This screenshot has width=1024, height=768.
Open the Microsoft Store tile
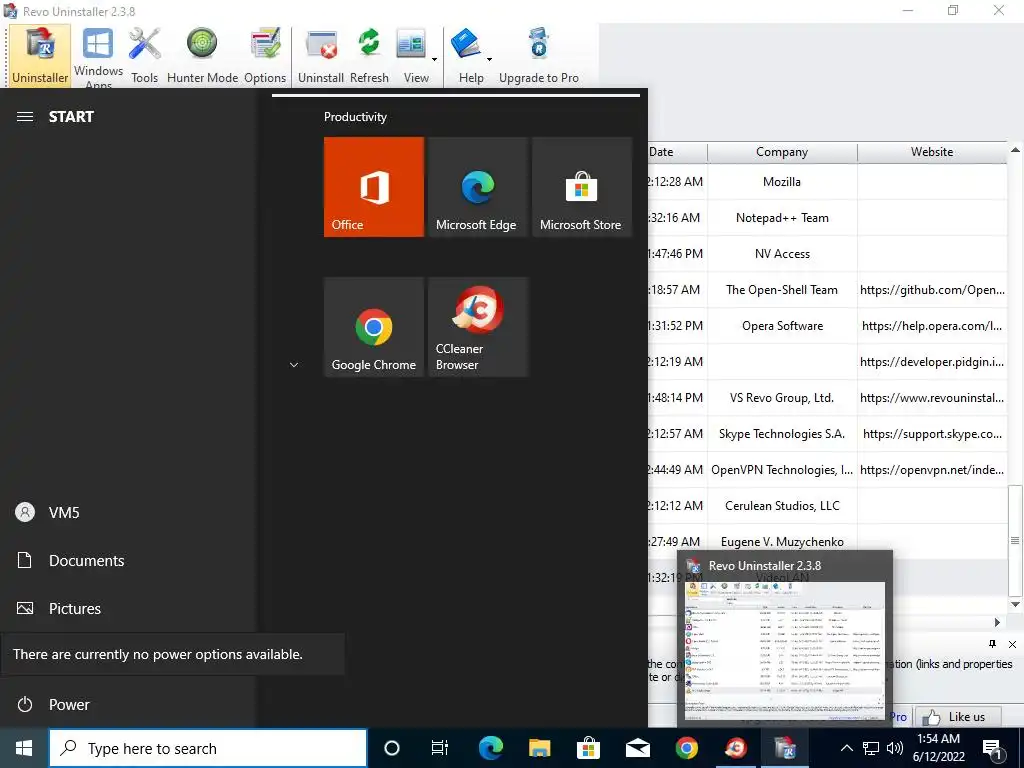coord(582,187)
